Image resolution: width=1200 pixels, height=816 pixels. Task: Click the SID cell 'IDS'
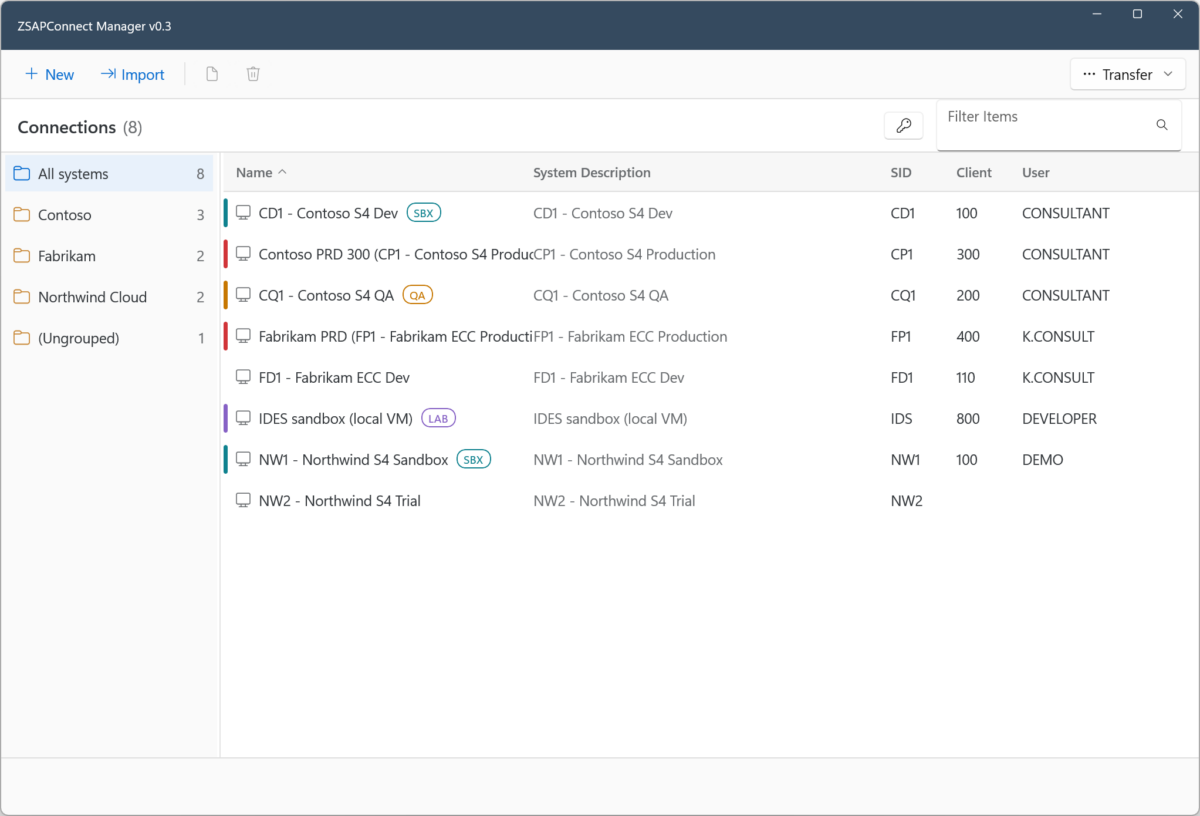pos(901,419)
